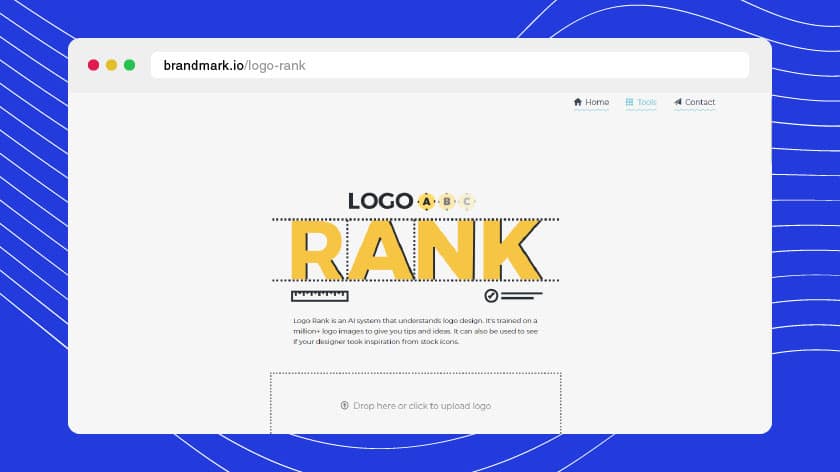Click the black LOGO heading text
Screen dimensions: 840x472
coord(380,201)
